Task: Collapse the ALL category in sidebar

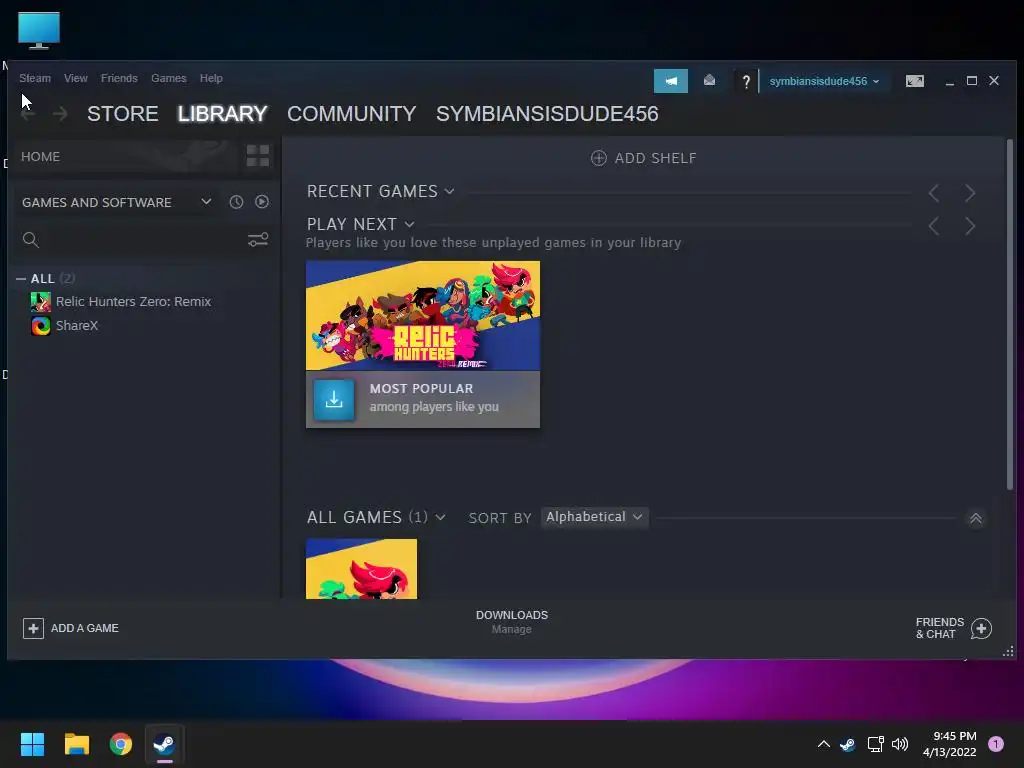Action: [21, 279]
